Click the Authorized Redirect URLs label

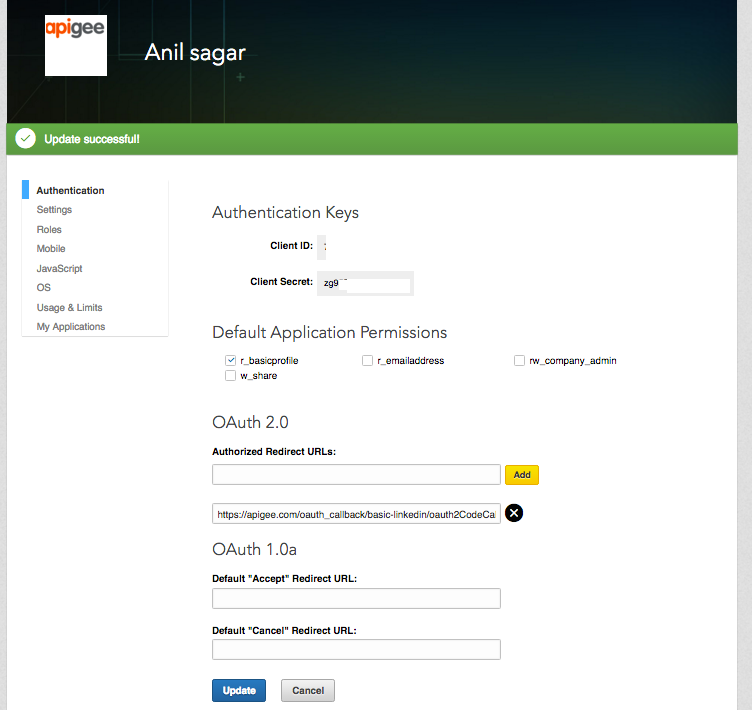pyautogui.click(x=274, y=451)
